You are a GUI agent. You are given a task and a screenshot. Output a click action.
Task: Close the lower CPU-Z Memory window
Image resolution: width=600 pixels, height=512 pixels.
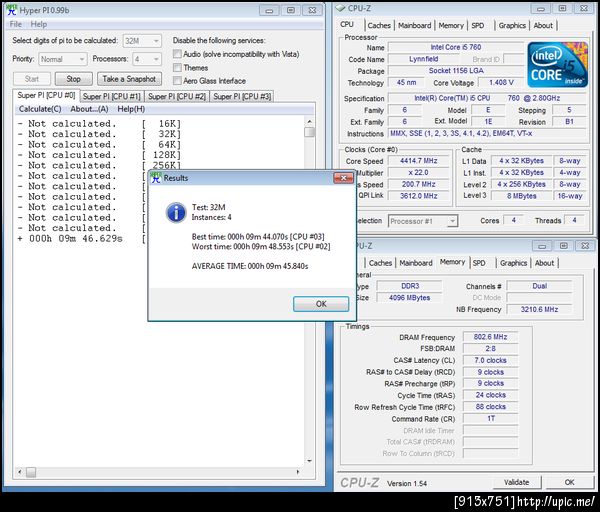pyautogui.click(x=585, y=246)
